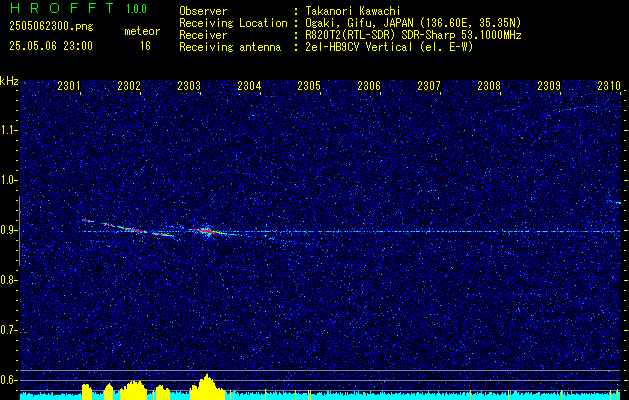Click the 1.1 kHz axis label

(8, 130)
